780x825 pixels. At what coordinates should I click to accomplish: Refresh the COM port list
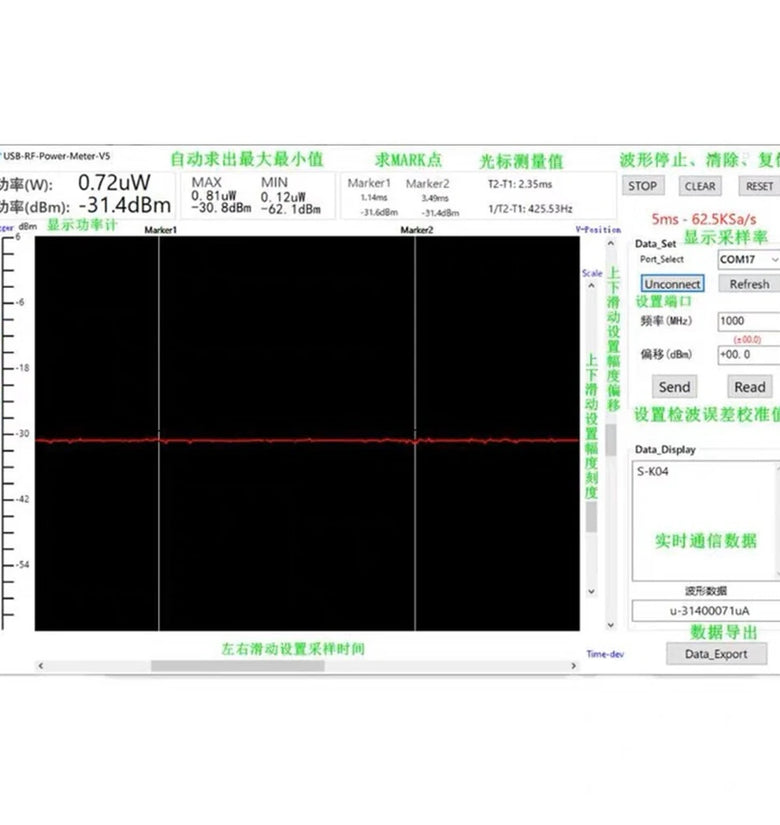749,284
